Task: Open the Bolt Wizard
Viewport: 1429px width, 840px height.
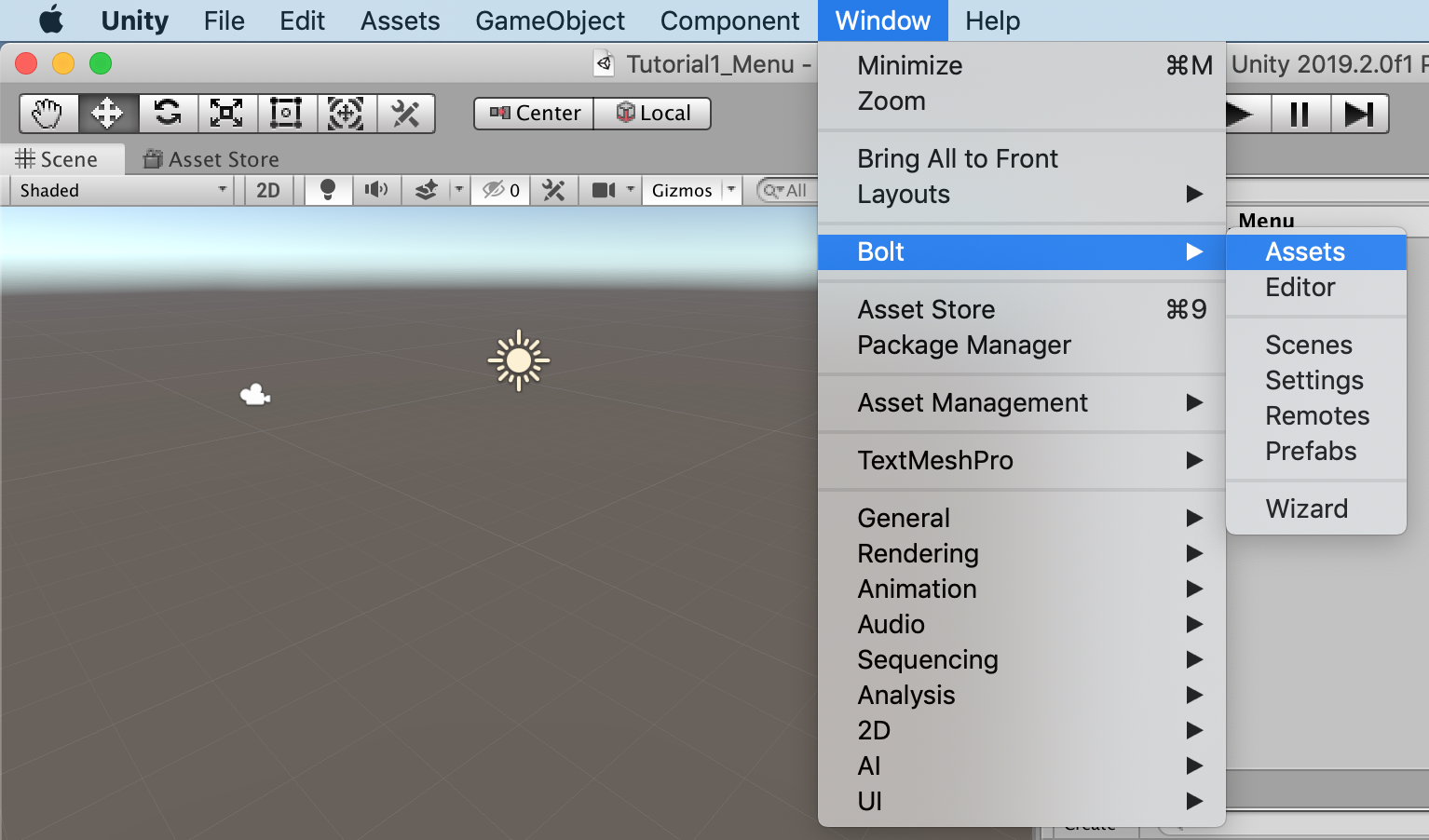Action: (x=1316, y=508)
